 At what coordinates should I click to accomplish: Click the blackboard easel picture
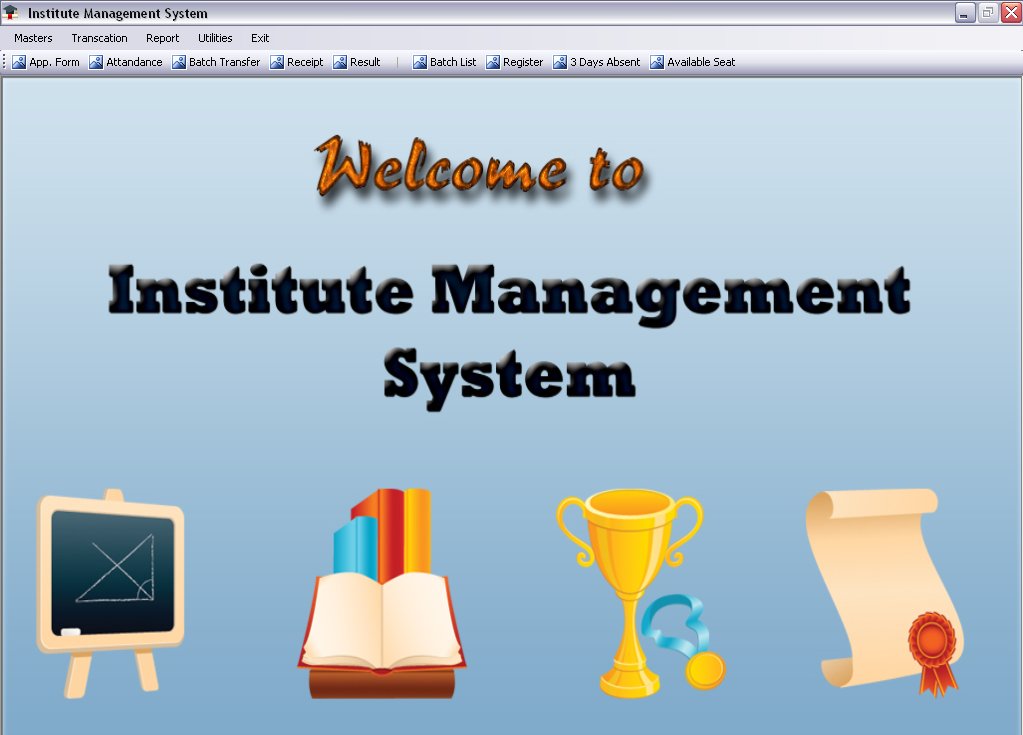tap(110, 590)
